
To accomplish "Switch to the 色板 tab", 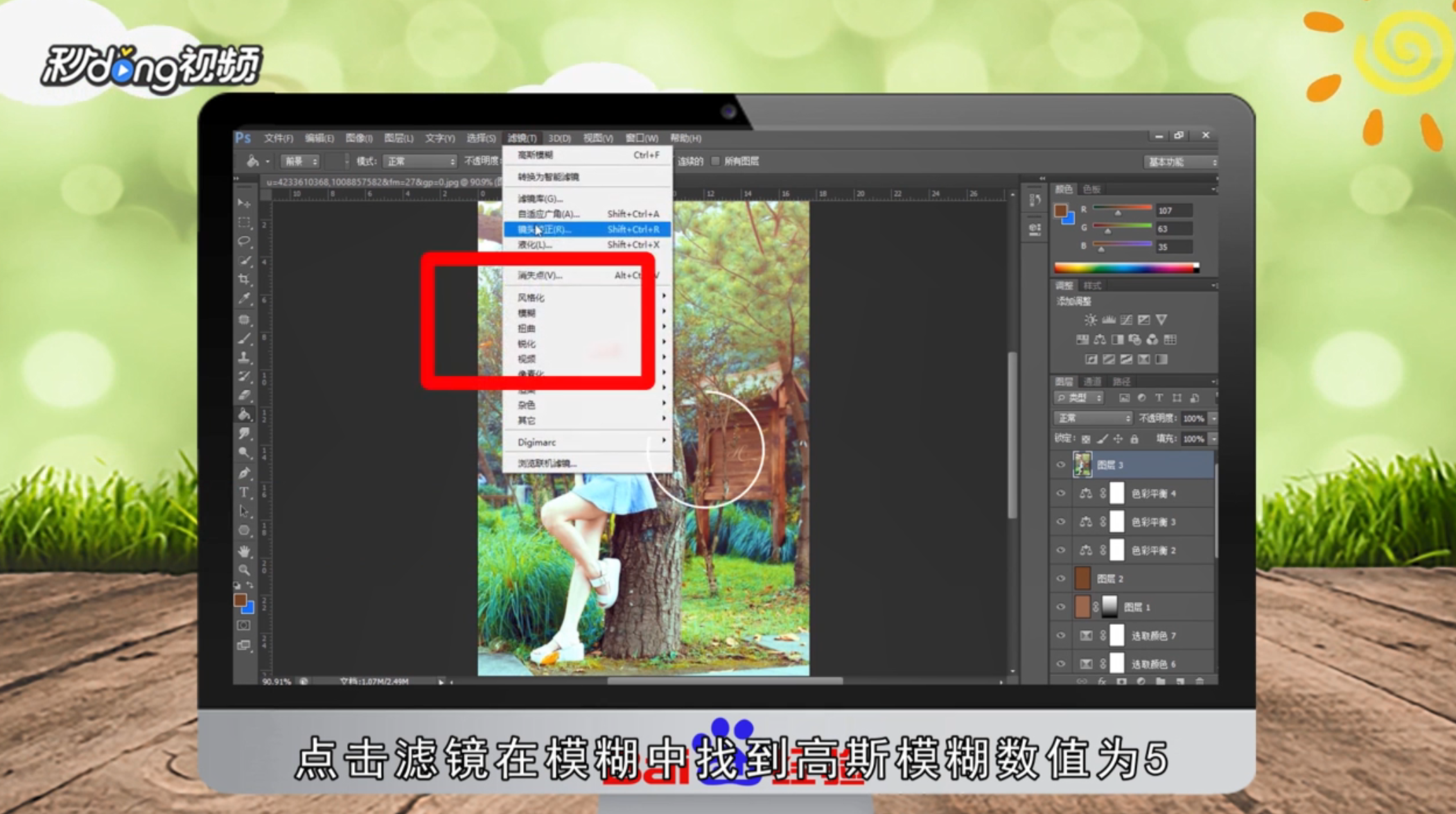I will [1091, 189].
